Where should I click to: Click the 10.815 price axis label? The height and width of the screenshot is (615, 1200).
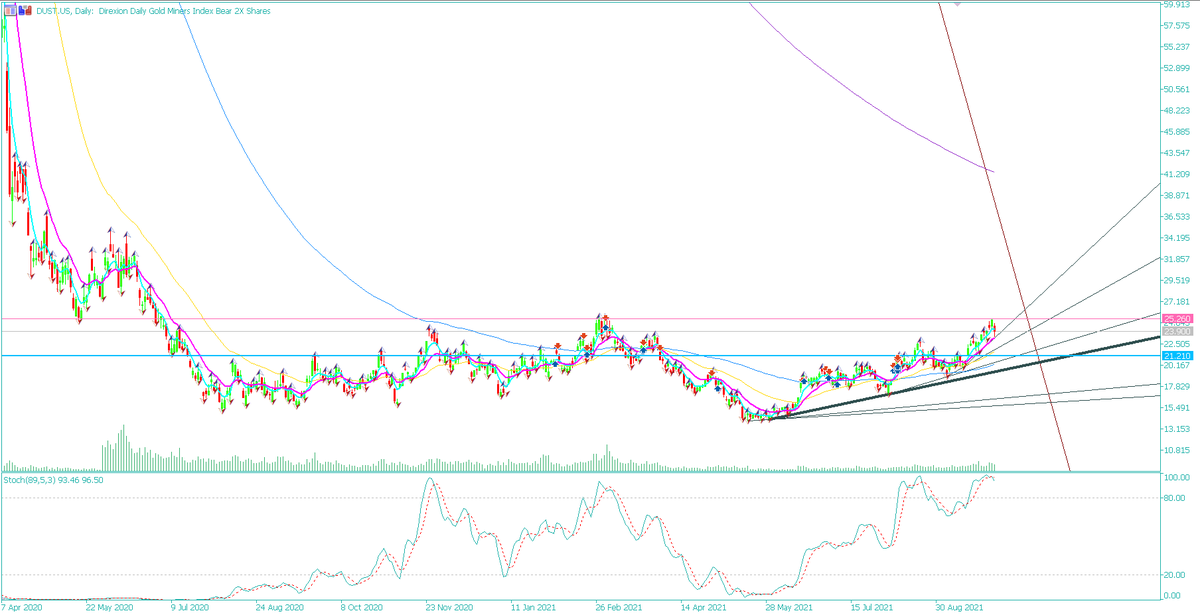coord(1178,450)
